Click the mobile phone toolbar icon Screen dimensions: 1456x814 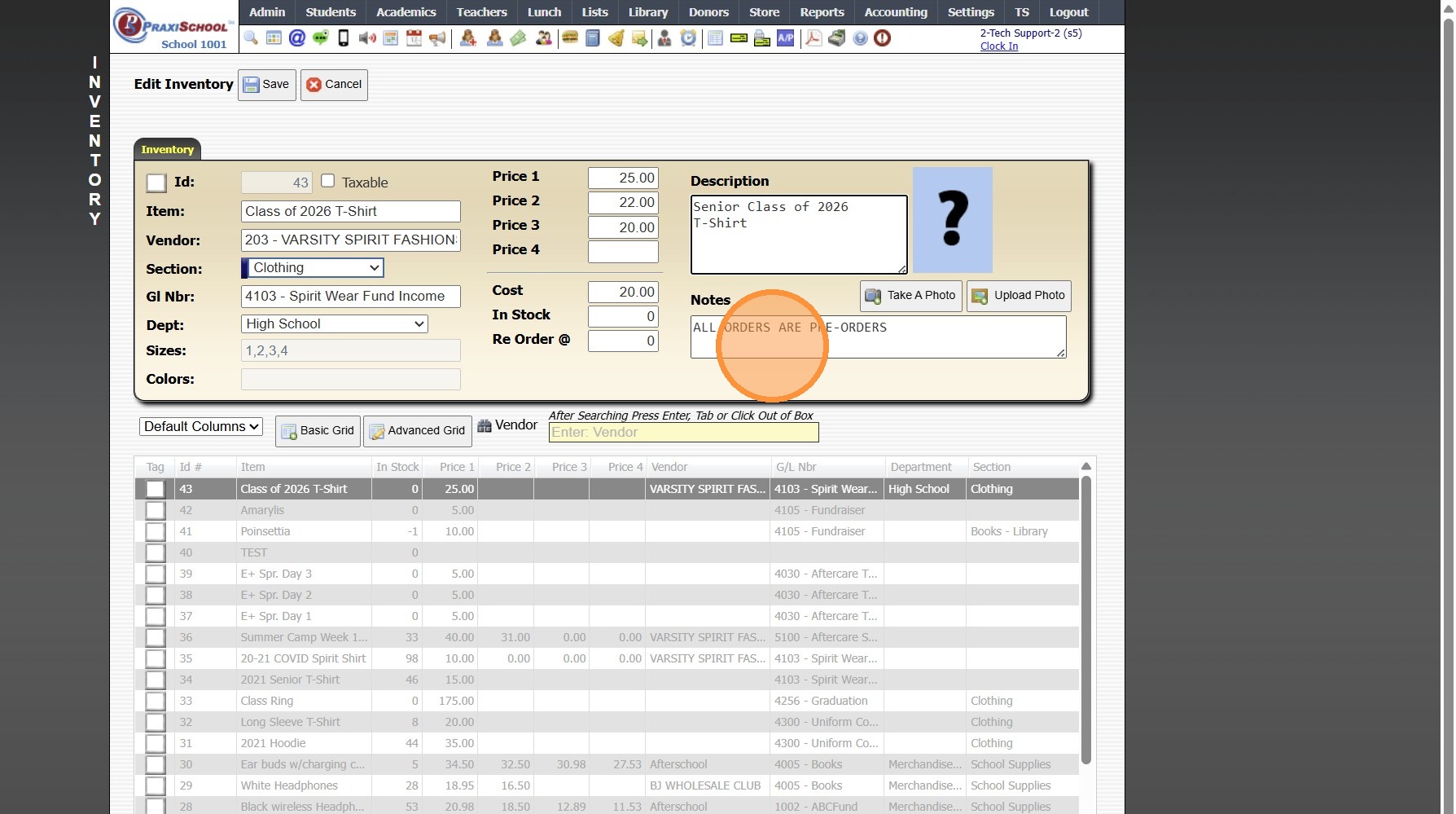344,38
